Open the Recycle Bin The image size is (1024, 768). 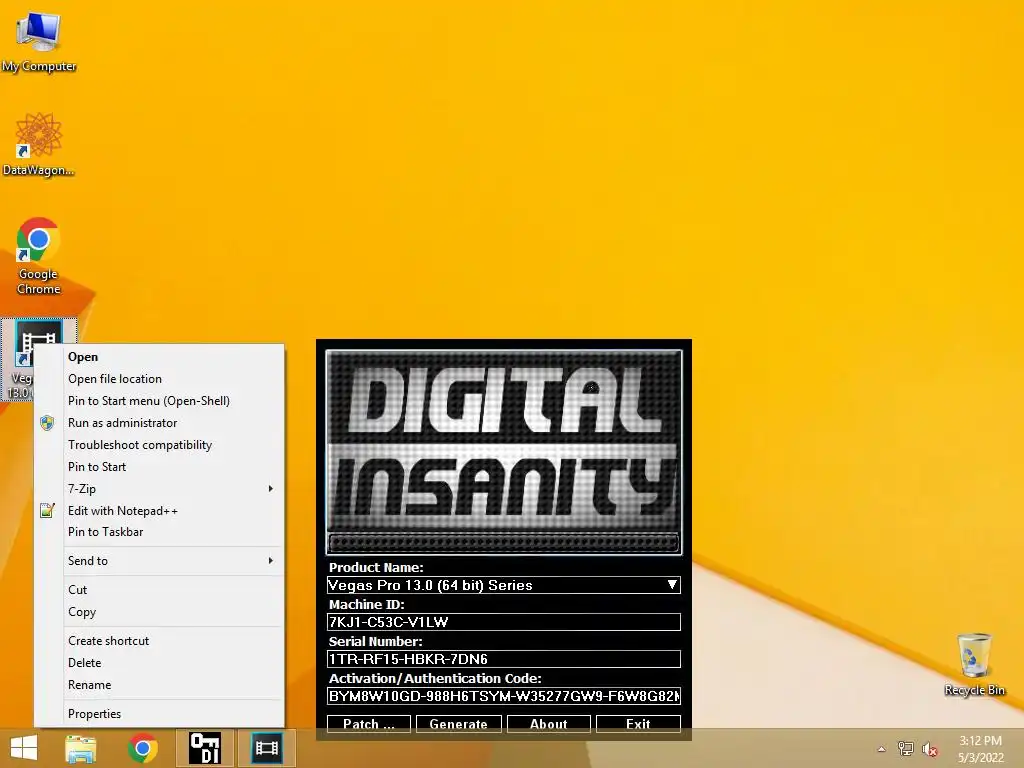(x=974, y=664)
